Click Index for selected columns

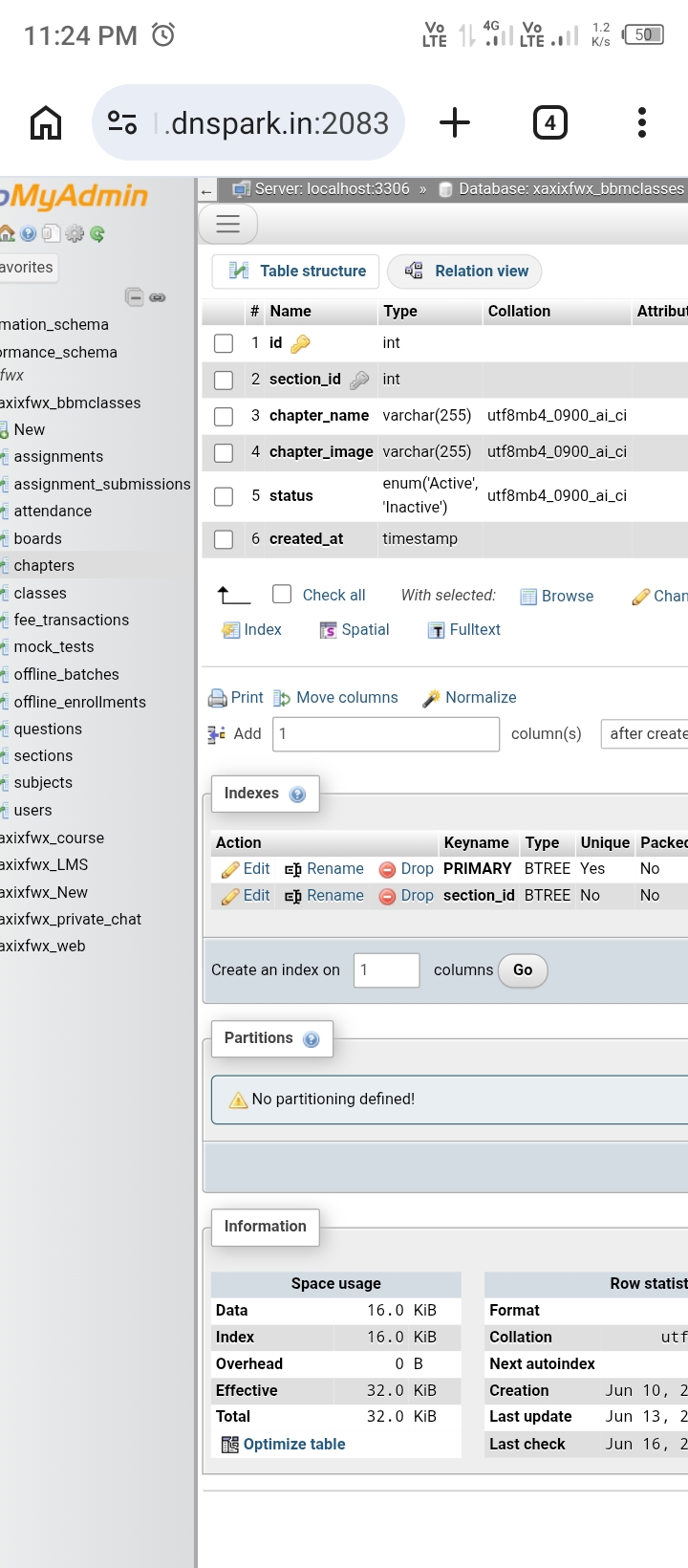pyautogui.click(x=252, y=630)
